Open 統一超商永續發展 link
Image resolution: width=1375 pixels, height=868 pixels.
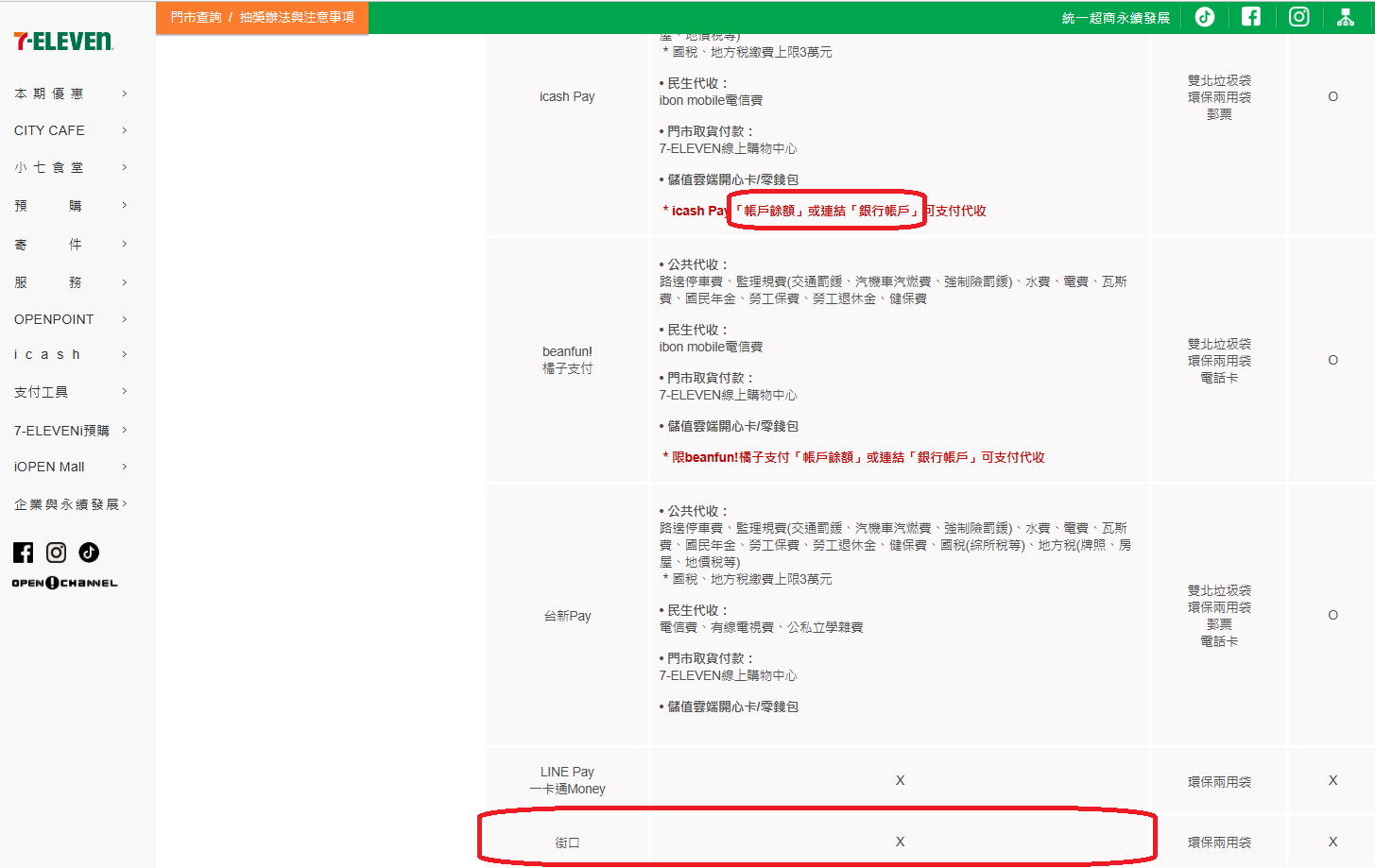tap(1115, 18)
